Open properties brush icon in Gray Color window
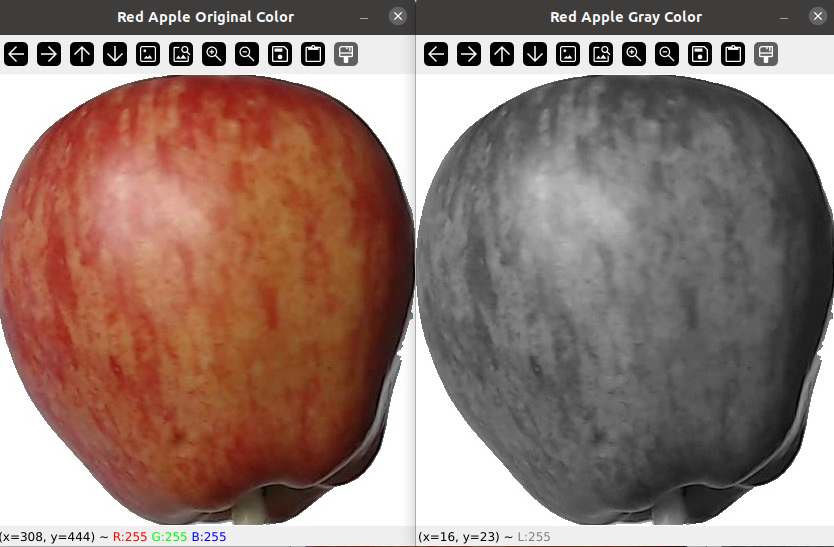834x547 pixels. click(766, 54)
